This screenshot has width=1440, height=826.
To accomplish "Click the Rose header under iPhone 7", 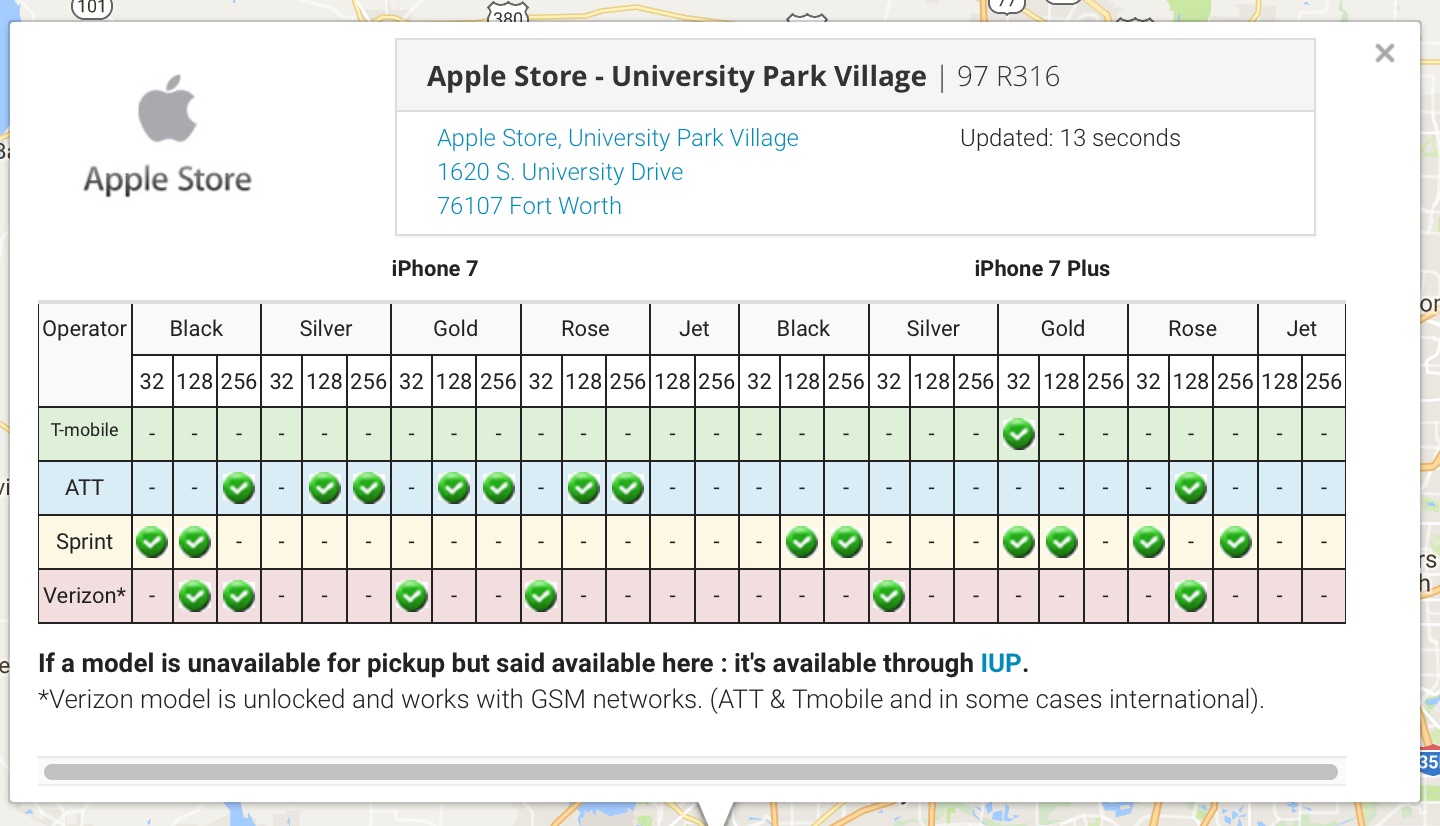I will pyautogui.click(x=585, y=329).
